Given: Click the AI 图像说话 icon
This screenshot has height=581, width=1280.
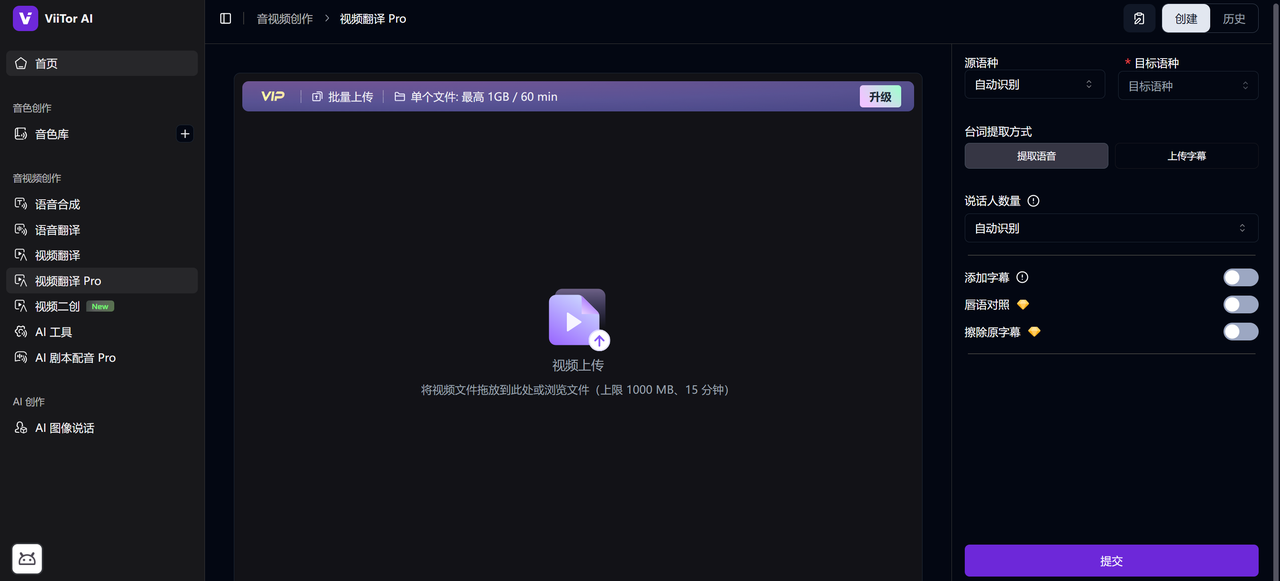Looking at the screenshot, I should click(21, 428).
